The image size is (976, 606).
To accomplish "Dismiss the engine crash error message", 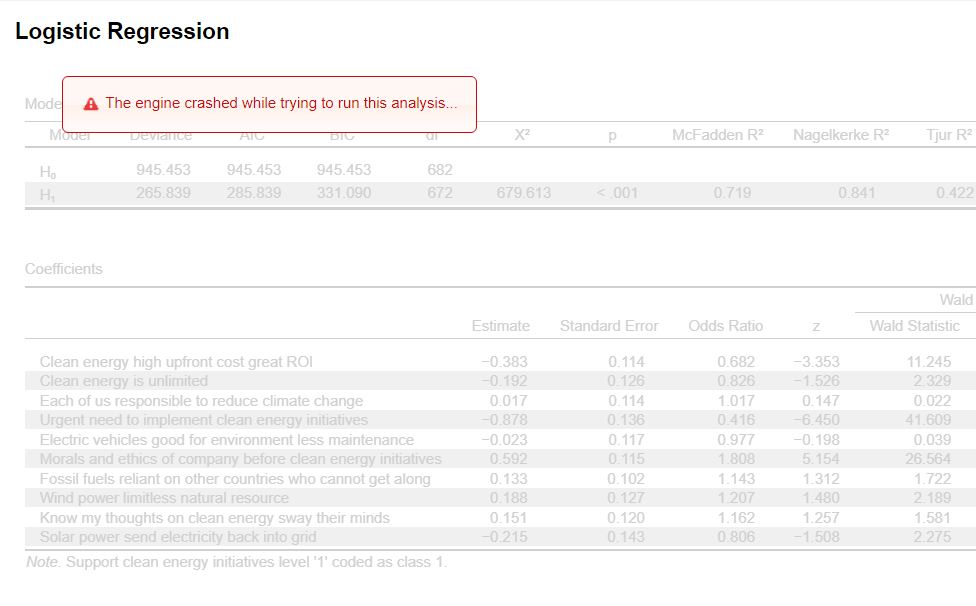I will pos(270,103).
